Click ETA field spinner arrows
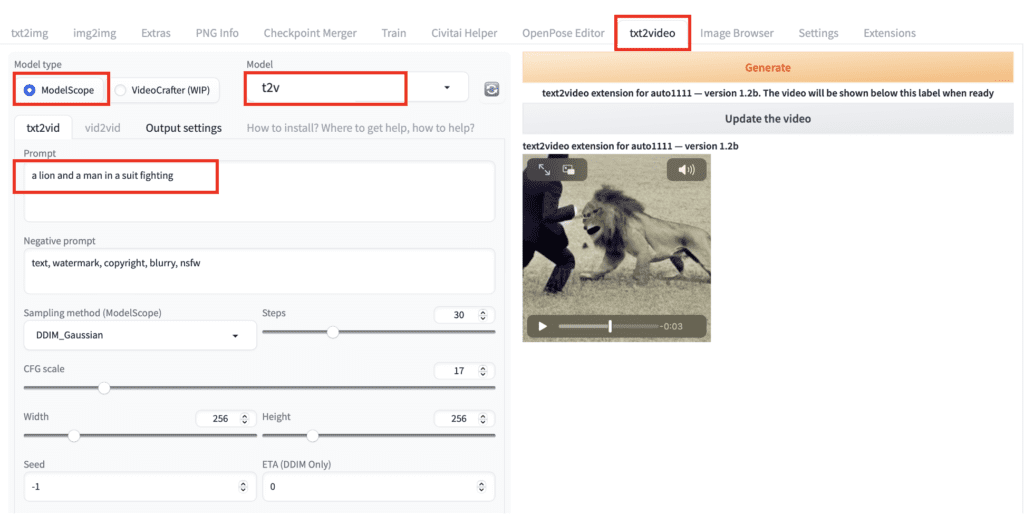 [x=482, y=486]
